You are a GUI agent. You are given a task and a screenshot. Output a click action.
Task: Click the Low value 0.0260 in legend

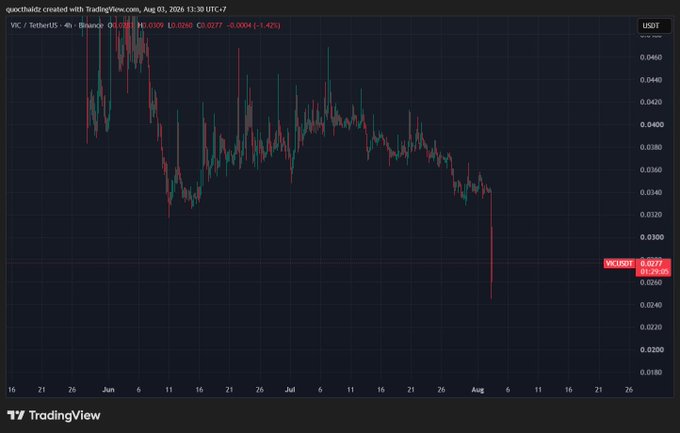pos(180,26)
